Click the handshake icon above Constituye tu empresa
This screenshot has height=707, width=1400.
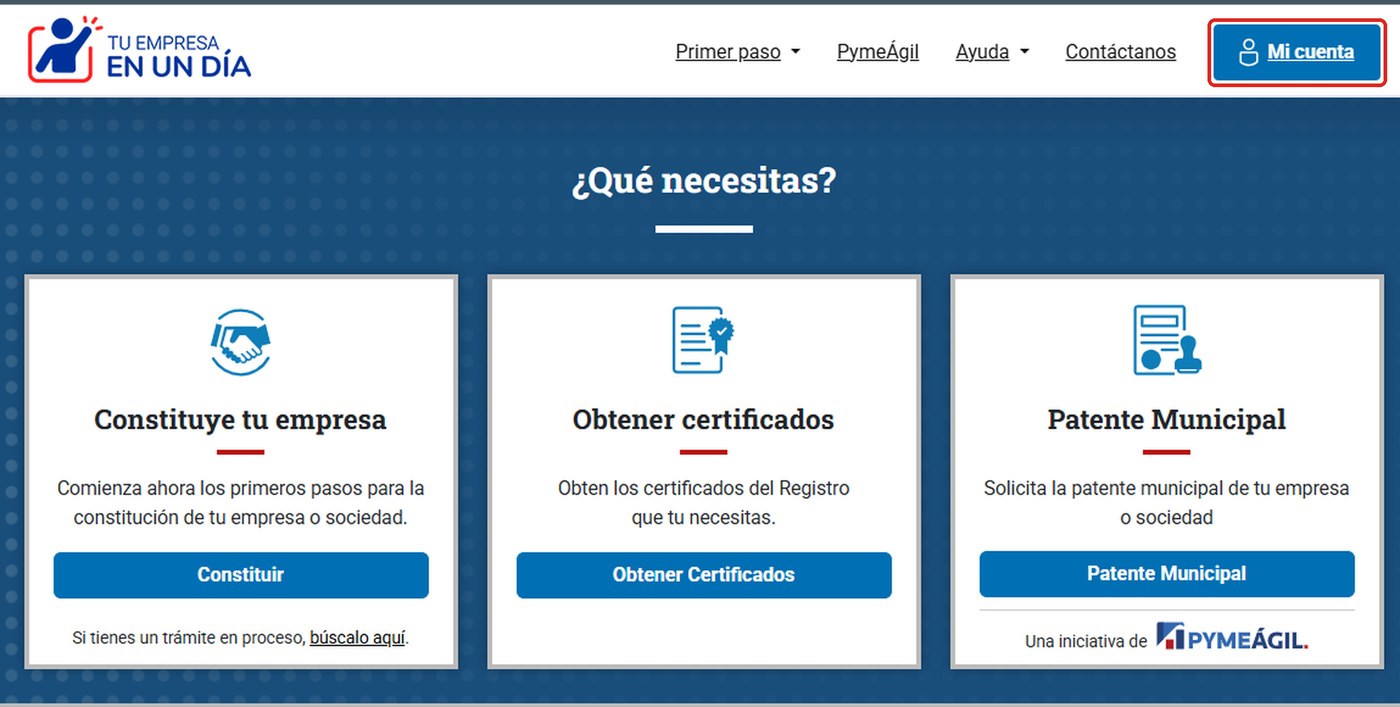click(x=240, y=342)
